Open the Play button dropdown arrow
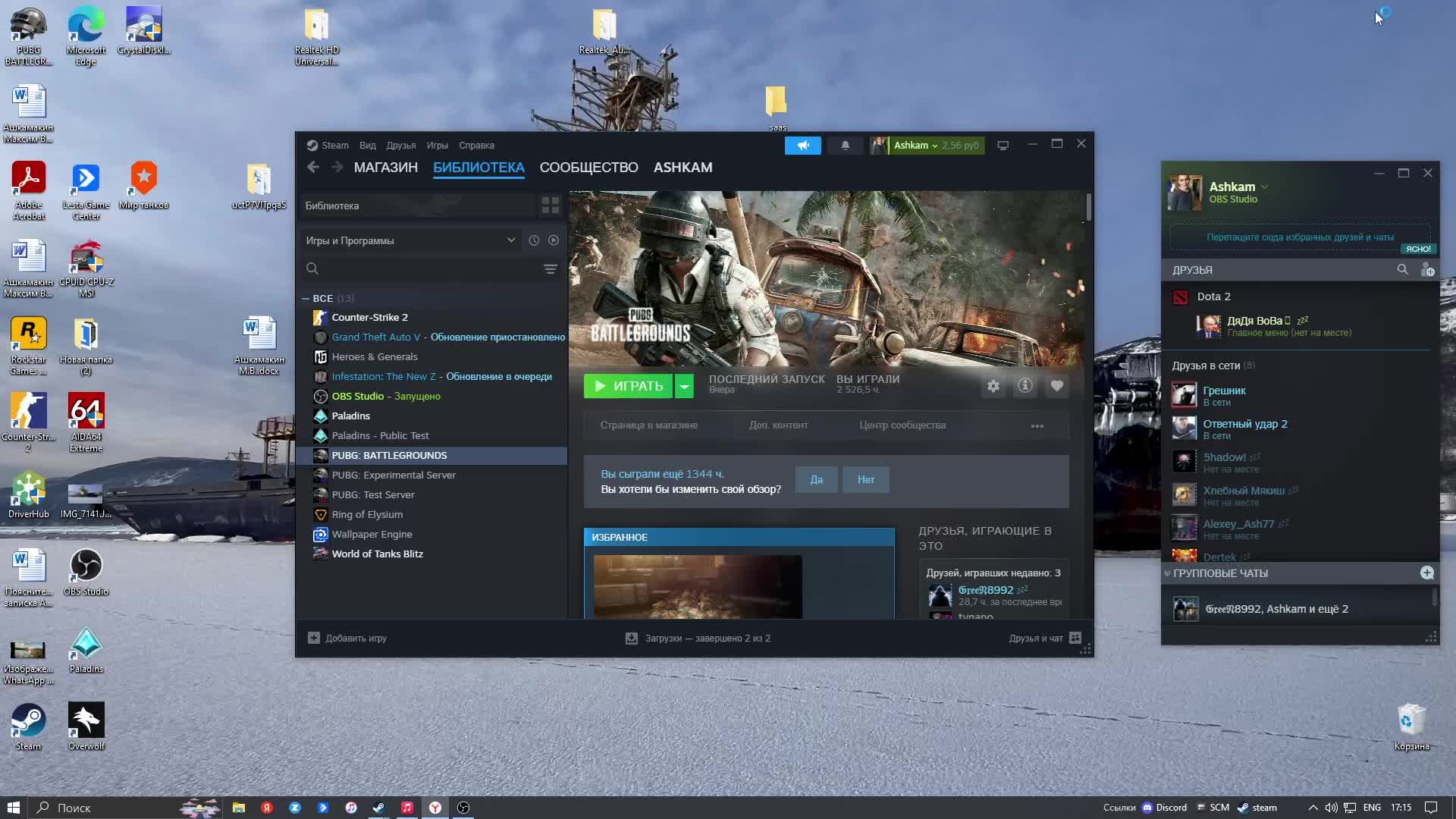Image resolution: width=1456 pixels, height=819 pixels. coord(684,386)
